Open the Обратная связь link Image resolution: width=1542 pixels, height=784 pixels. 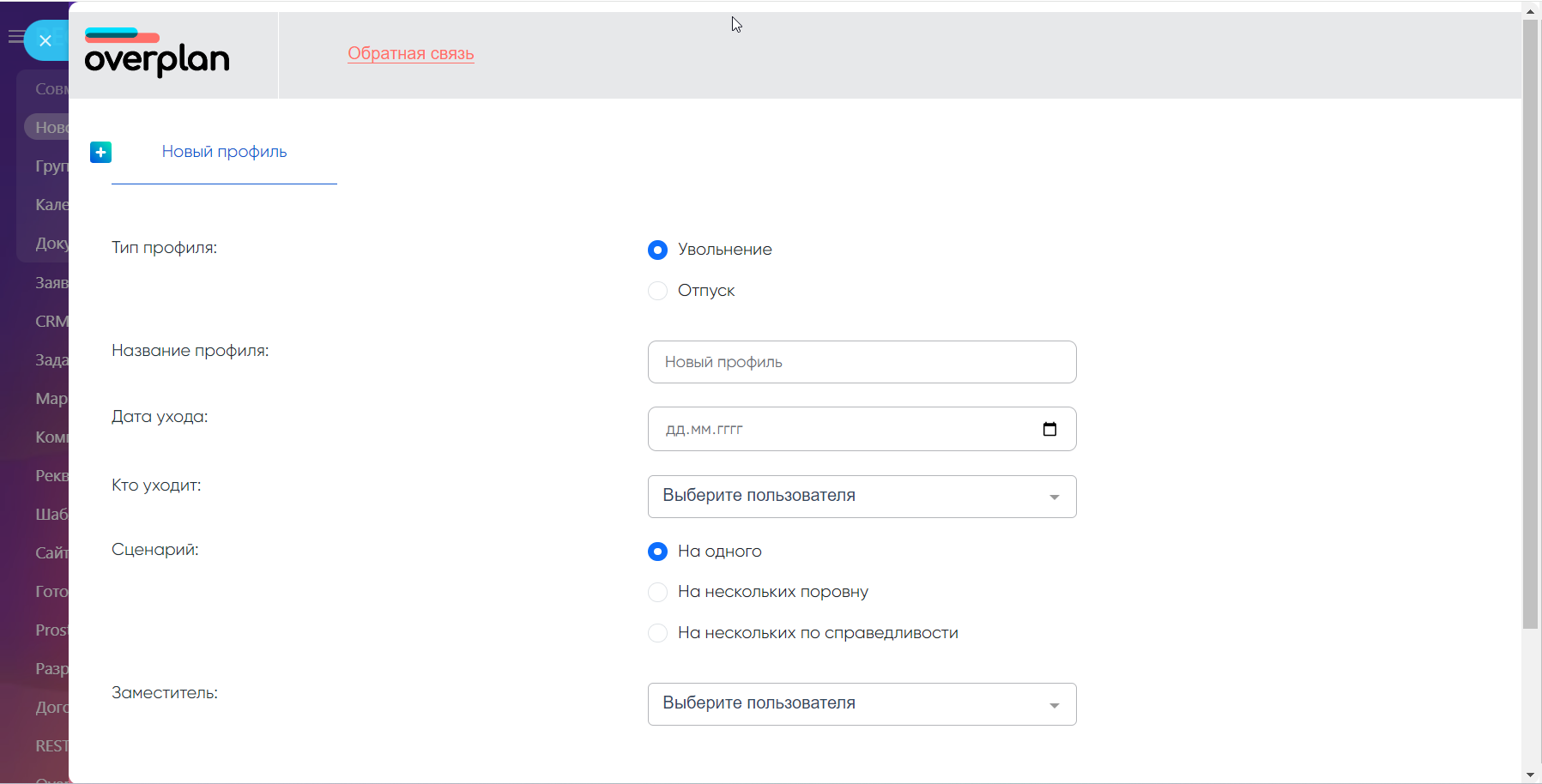click(x=410, y=53)
